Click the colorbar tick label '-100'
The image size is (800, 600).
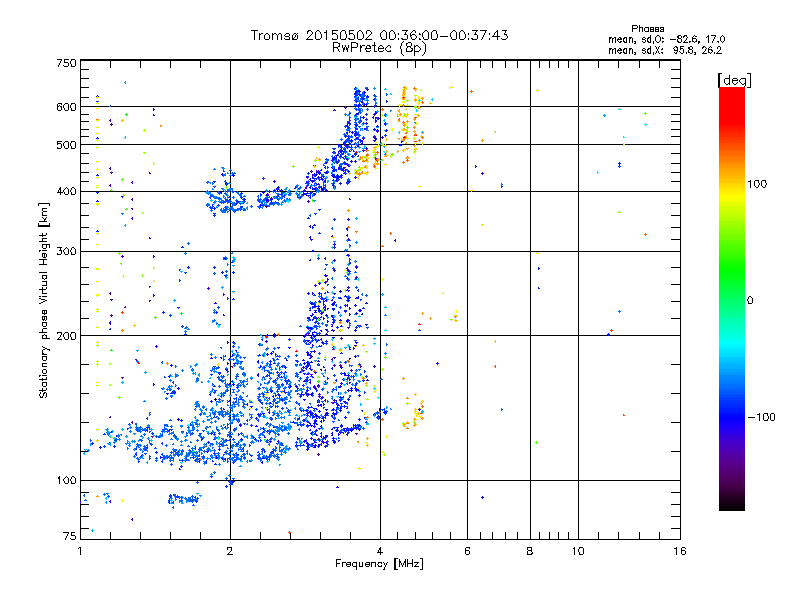[761, 417]
